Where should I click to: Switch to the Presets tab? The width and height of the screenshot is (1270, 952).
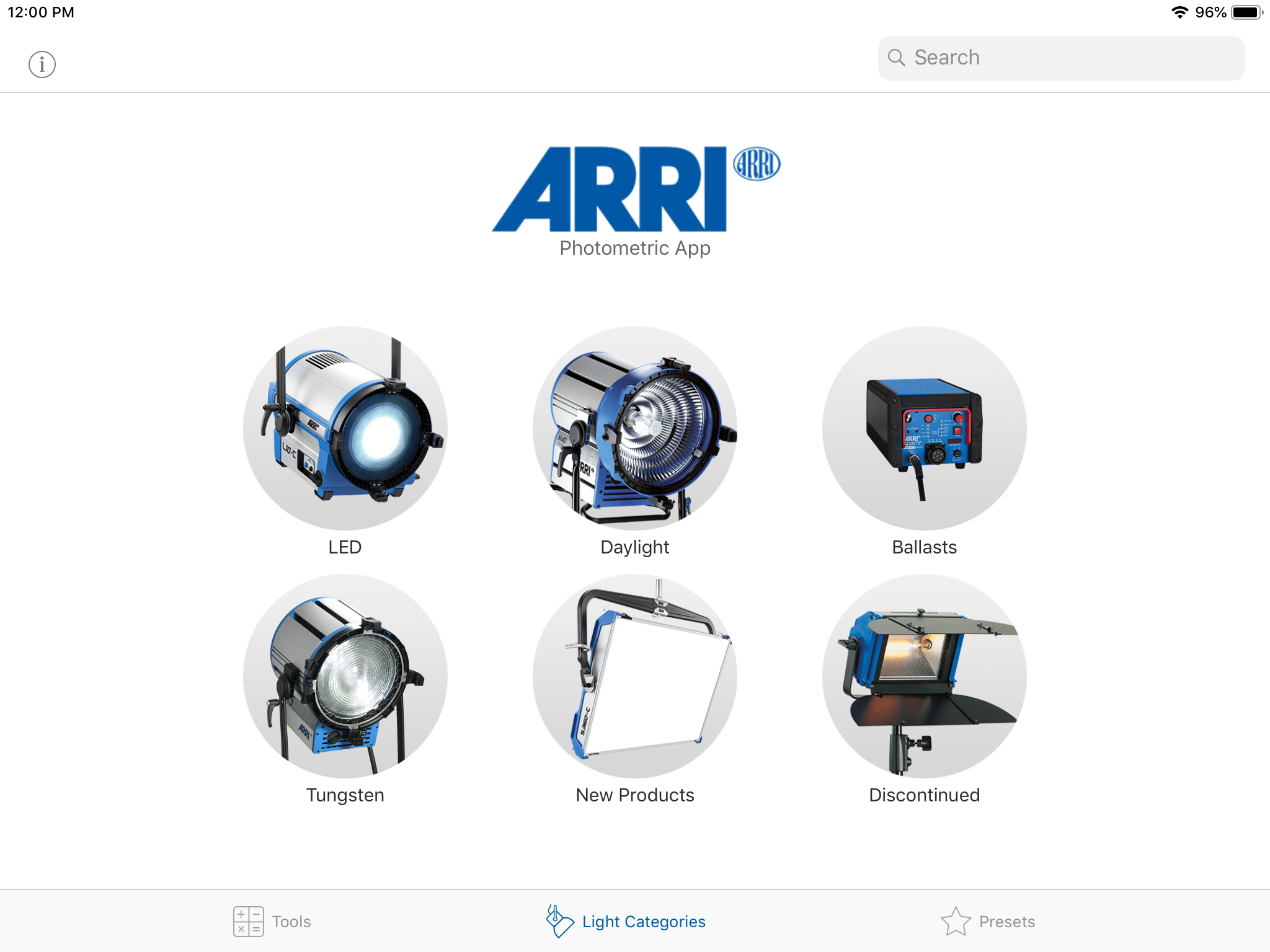coord(1006,922)
